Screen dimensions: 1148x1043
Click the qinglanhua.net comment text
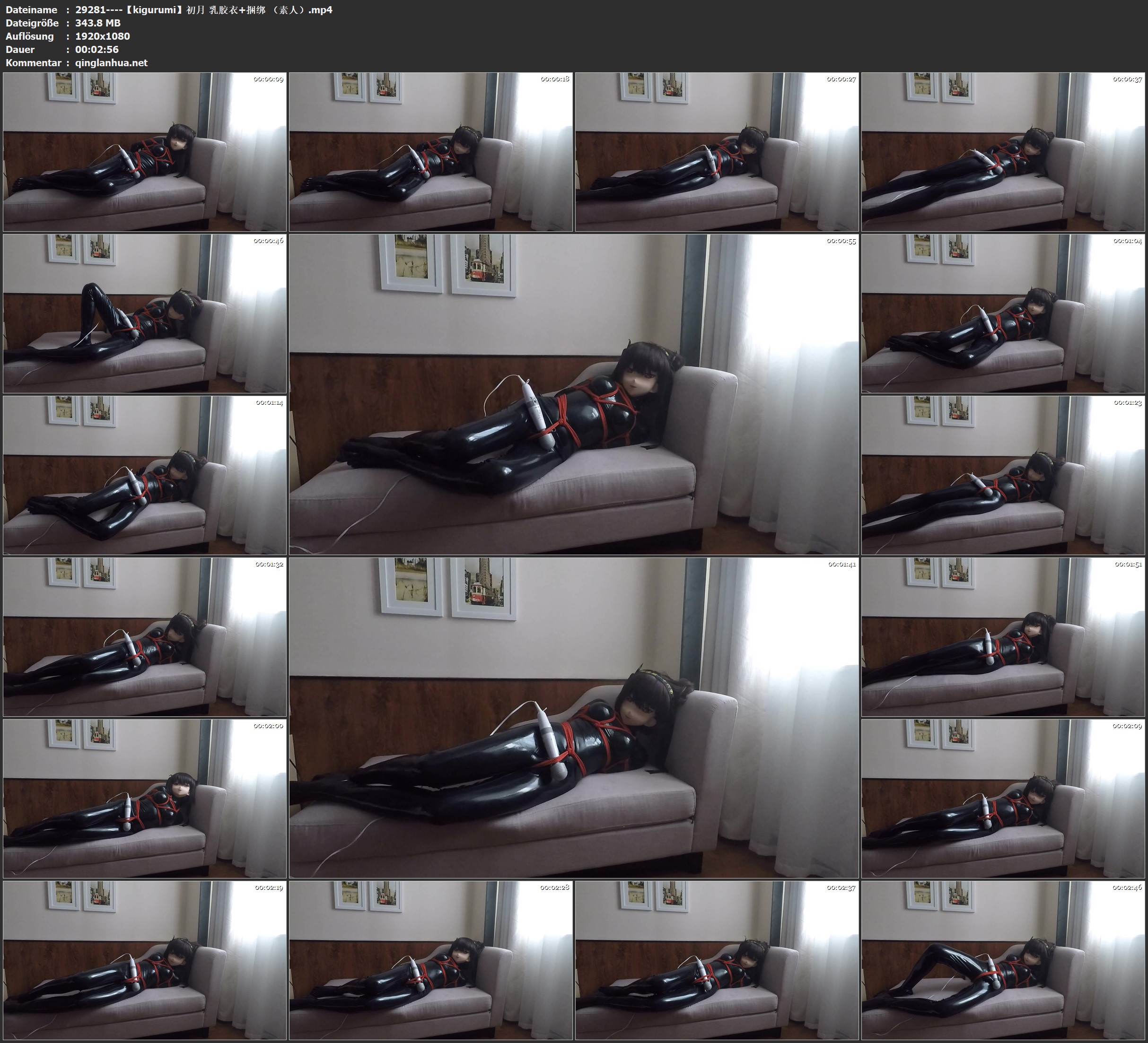pos(111,62)
